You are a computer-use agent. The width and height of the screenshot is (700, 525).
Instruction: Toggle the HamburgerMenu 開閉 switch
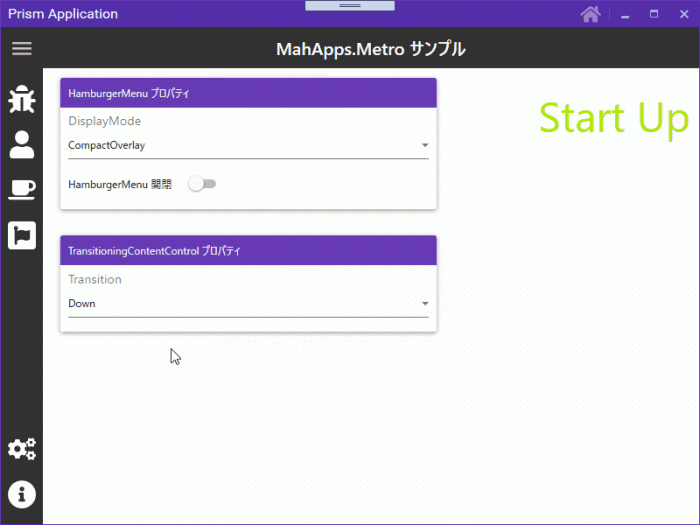click(x=202, y=184)
